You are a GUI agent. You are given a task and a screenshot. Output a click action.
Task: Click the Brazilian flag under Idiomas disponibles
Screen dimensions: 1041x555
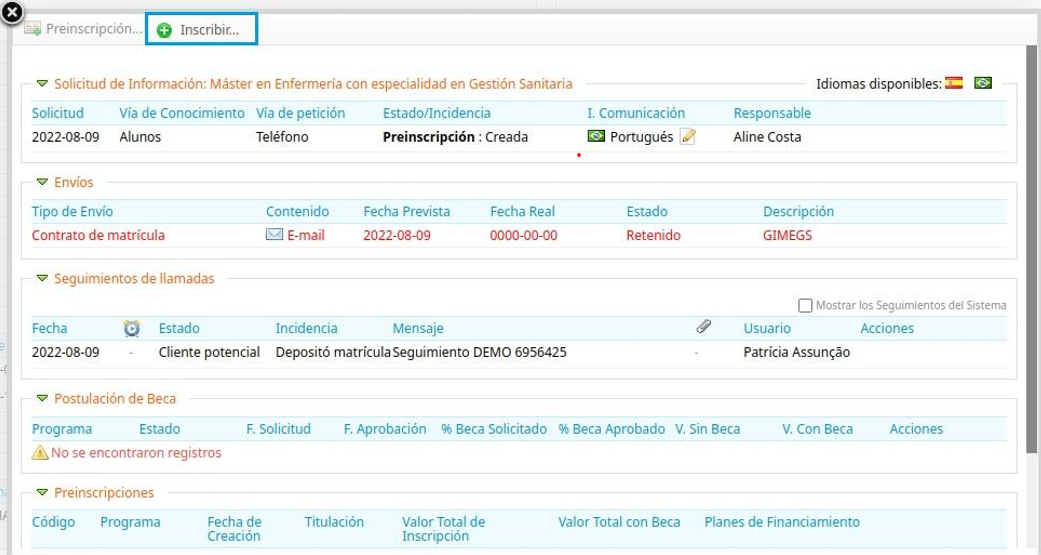pos(983,84)
